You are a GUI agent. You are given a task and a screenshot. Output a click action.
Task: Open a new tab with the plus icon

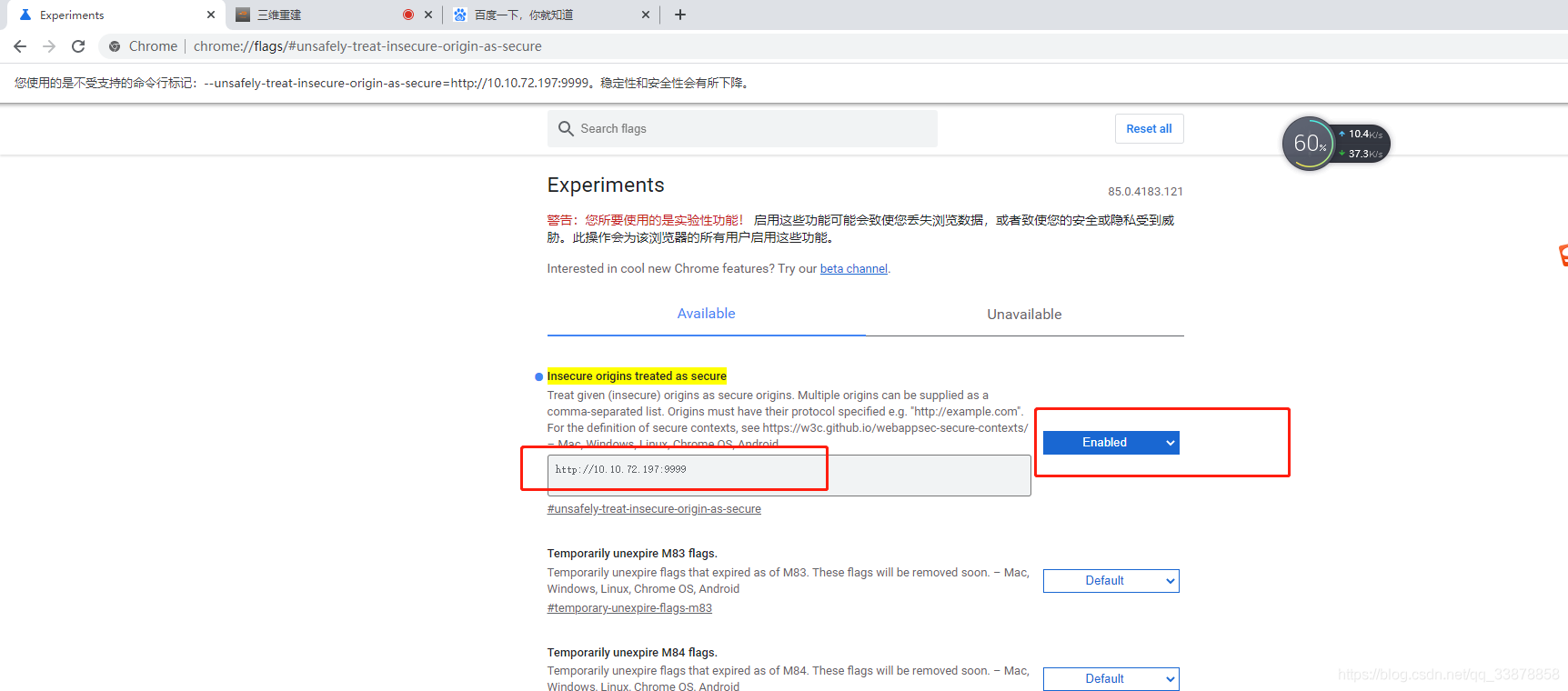[680, 15]
